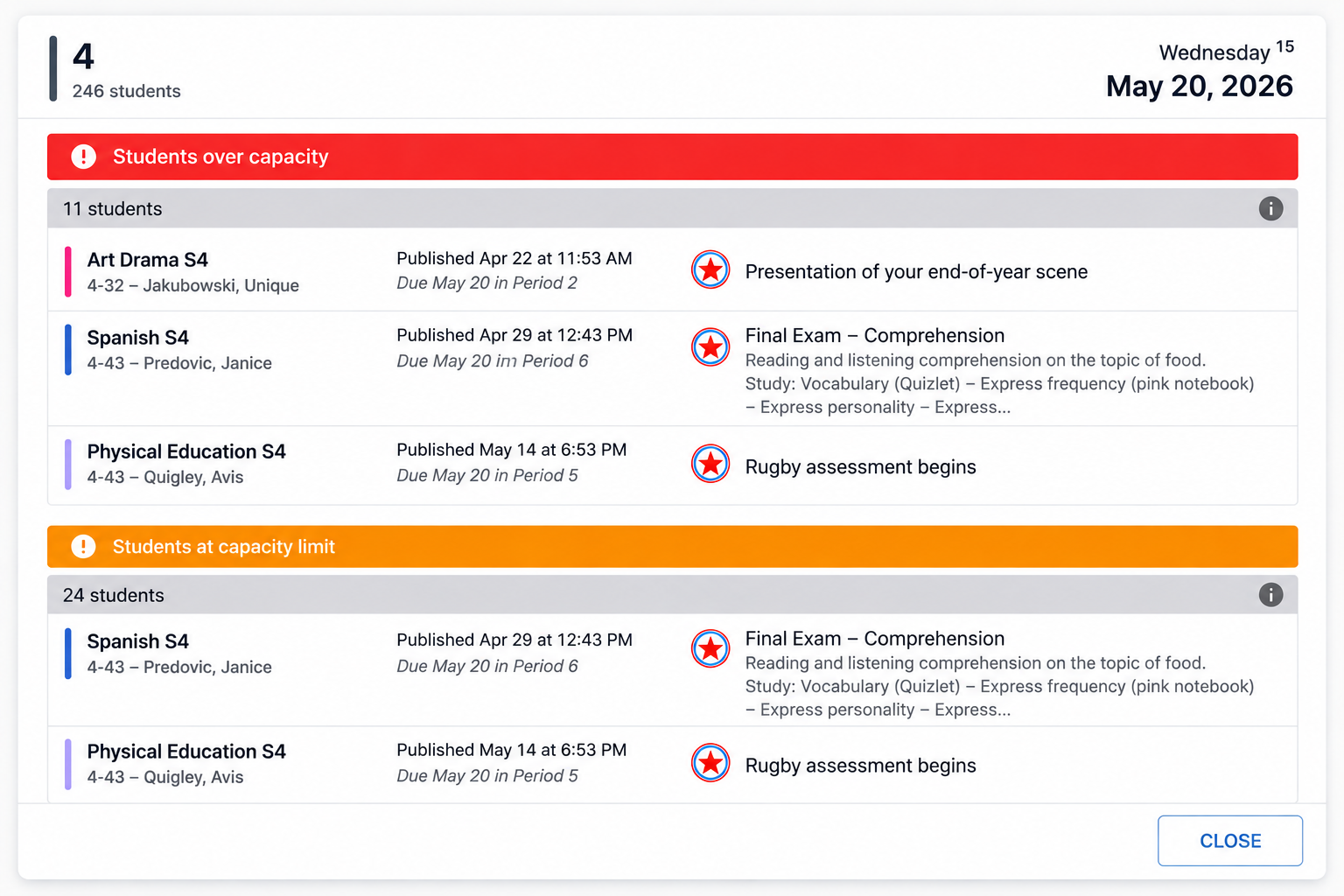Open Spanish S4 under over capacity section

[x=138, y=338]
